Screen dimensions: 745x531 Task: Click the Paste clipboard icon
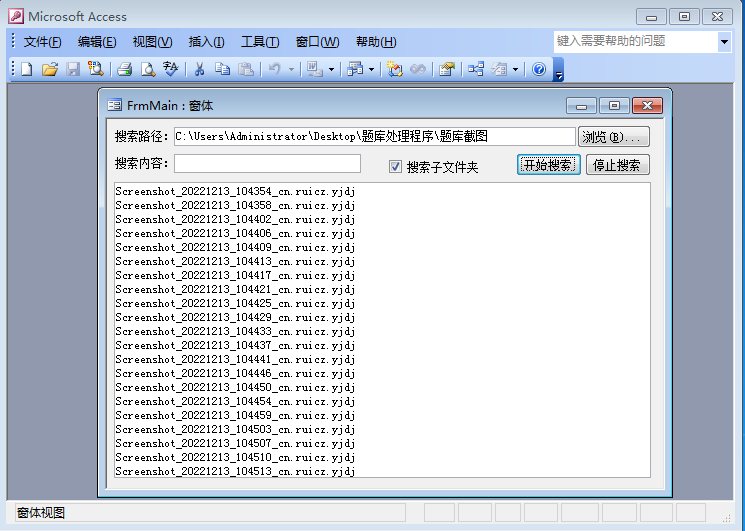246,69
